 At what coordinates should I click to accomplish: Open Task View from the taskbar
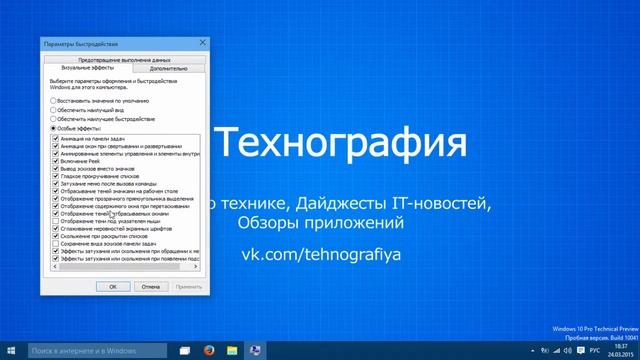click(185, 351)
